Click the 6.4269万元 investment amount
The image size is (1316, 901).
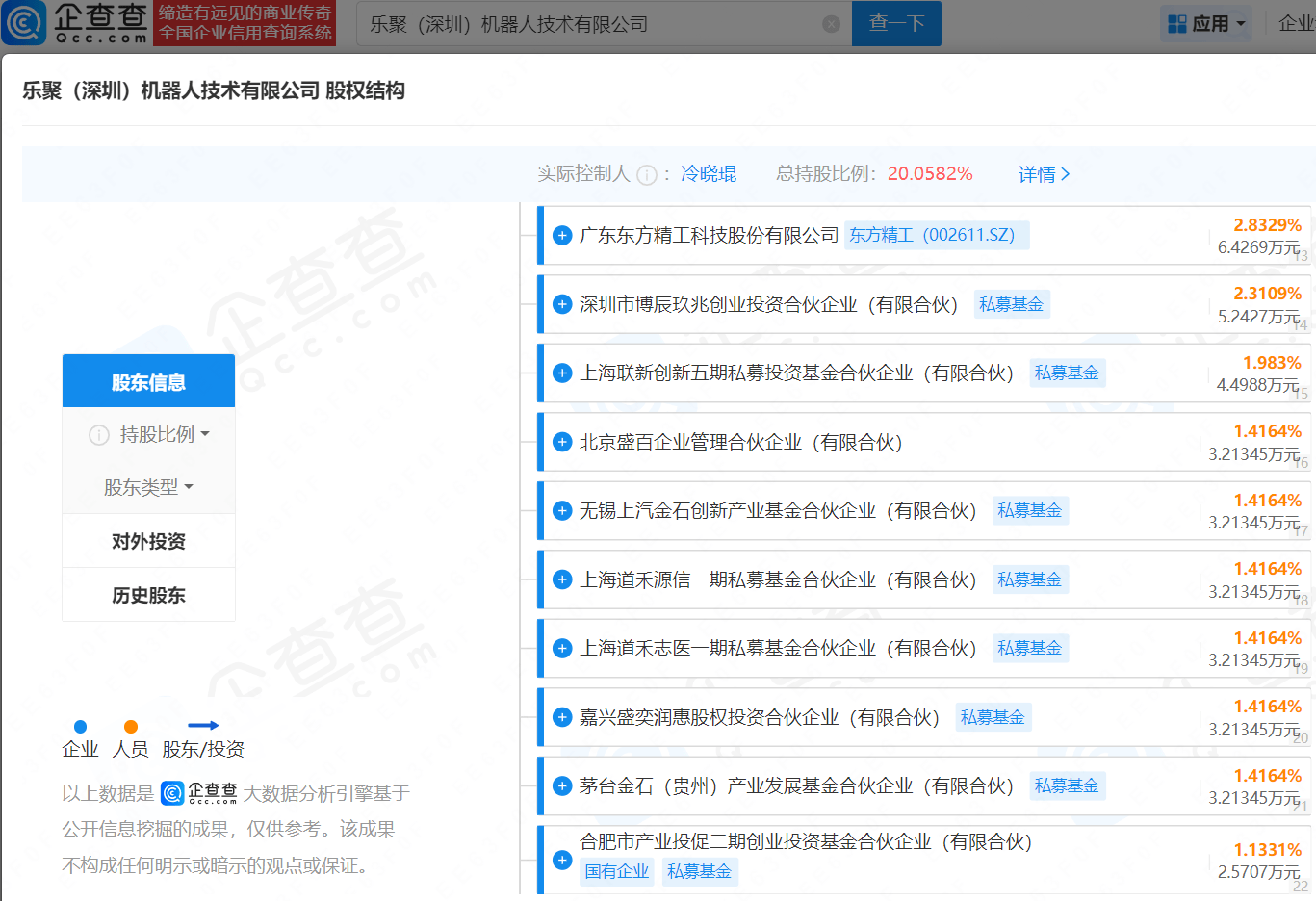click(1258, 247)
